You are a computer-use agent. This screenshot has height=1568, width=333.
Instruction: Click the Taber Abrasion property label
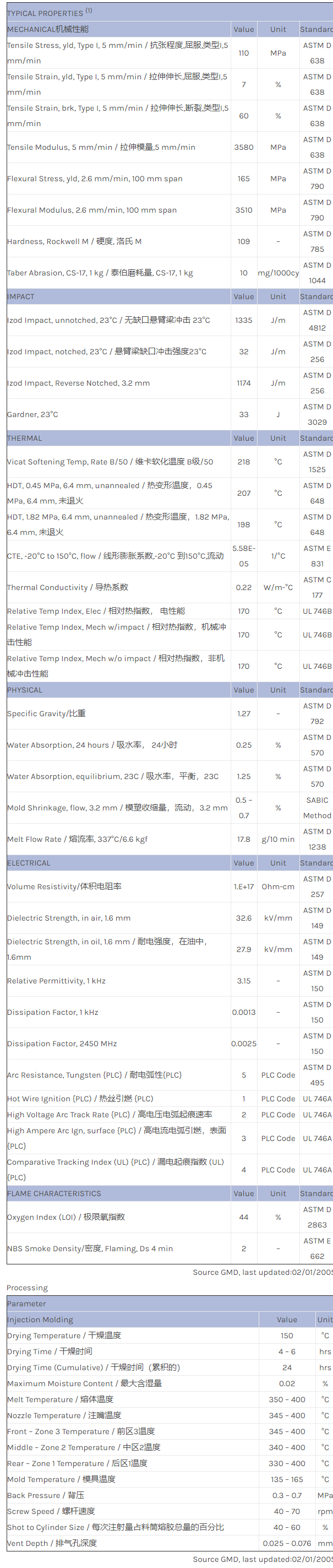point(100,273)
